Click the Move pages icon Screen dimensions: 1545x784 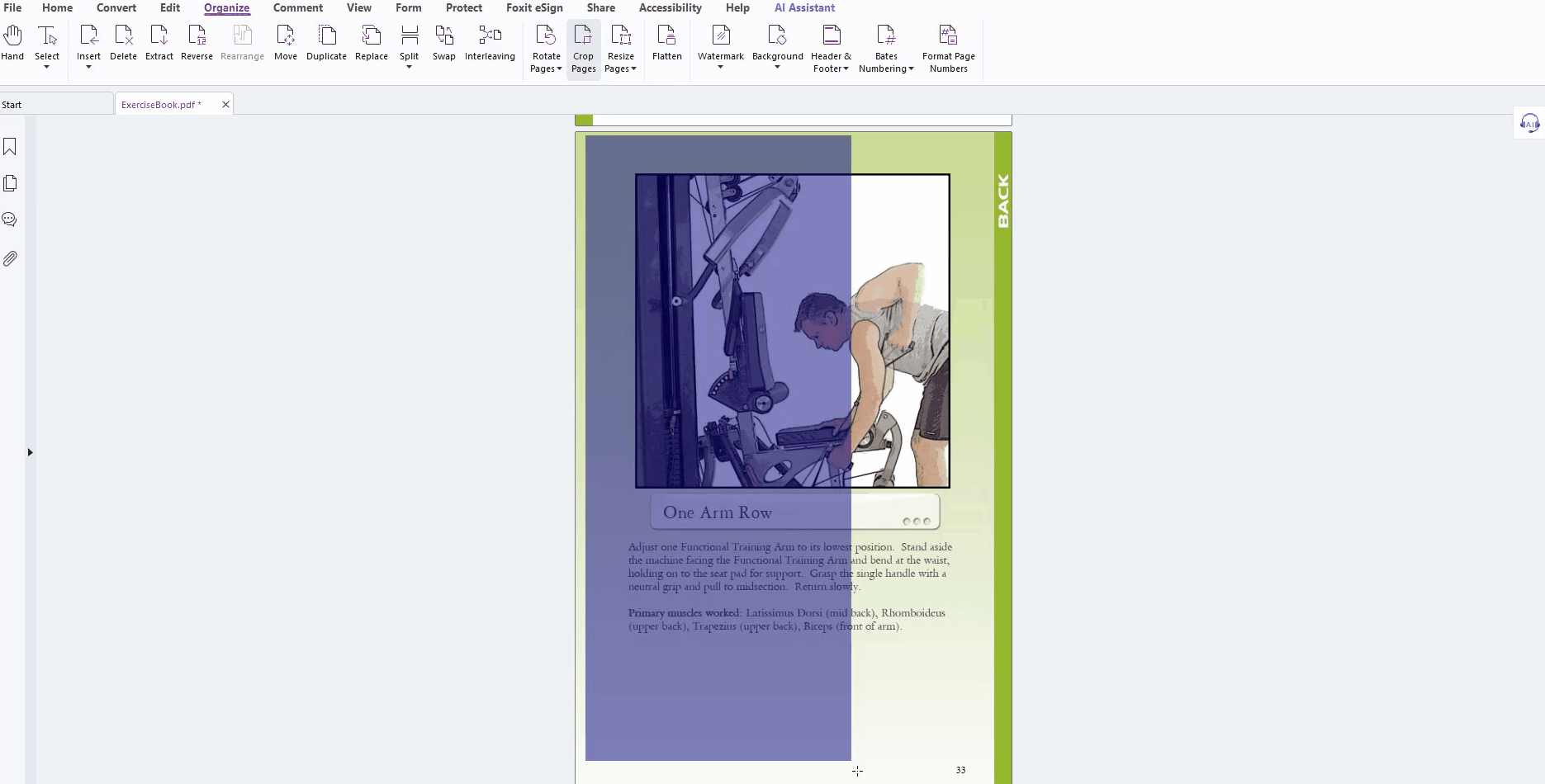pos(286,35)
